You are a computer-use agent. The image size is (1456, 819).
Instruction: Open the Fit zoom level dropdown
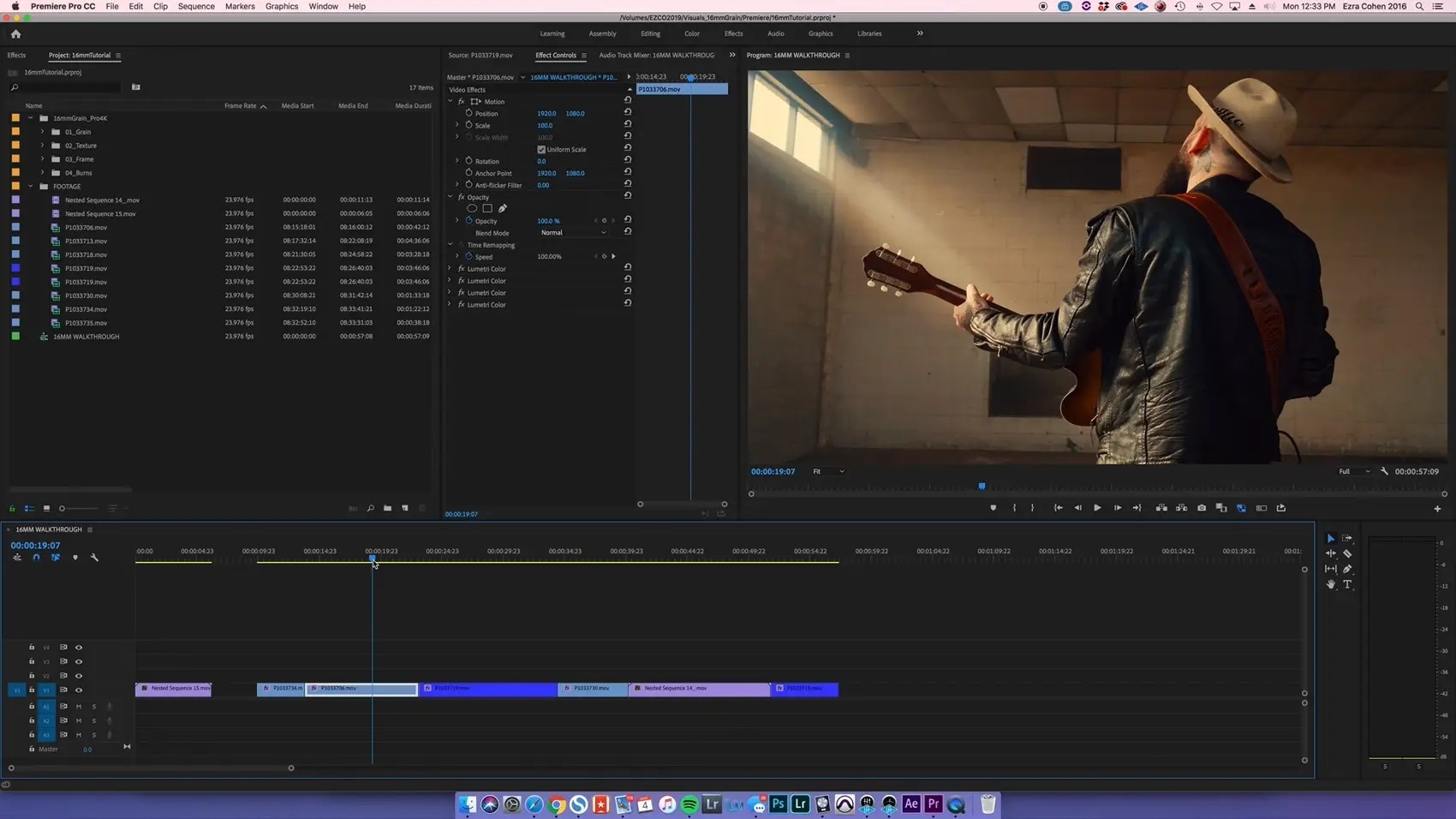[828, 471]
